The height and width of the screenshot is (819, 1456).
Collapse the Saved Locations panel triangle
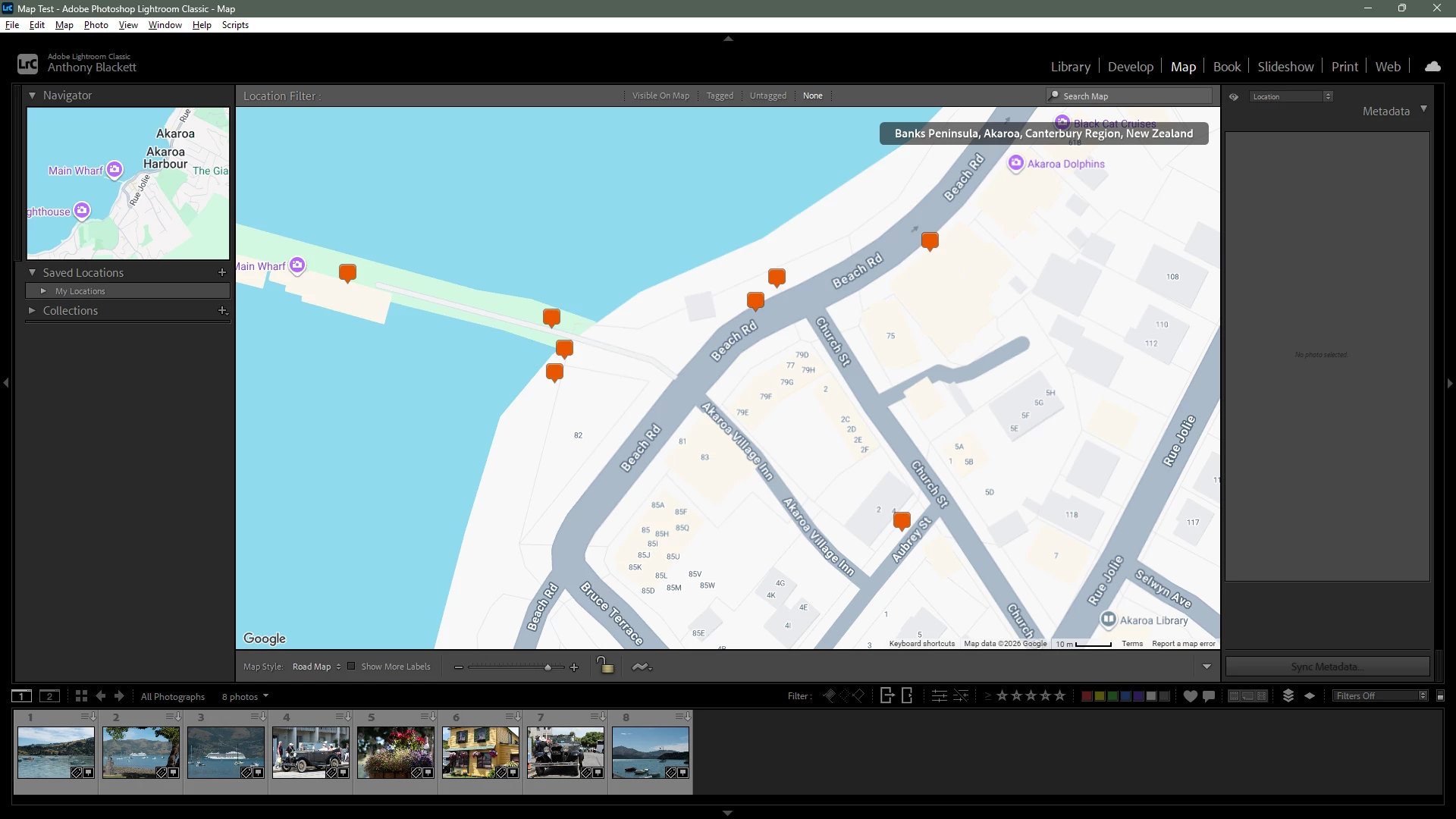[32, 272]
